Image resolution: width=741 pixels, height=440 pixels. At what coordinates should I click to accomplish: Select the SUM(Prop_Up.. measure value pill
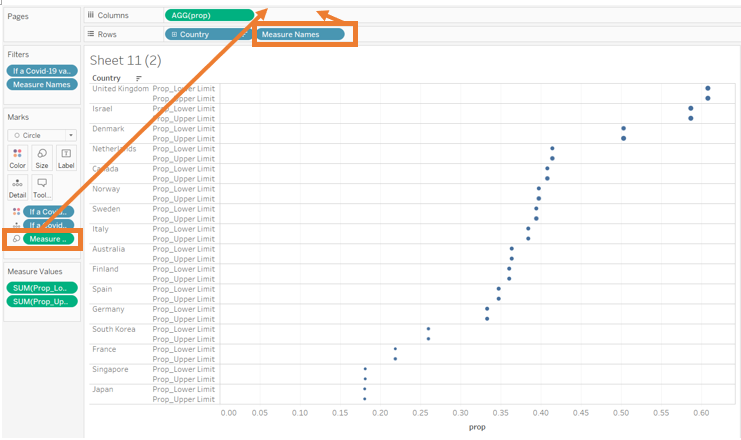pyautogui.click(x=42, y=302)
